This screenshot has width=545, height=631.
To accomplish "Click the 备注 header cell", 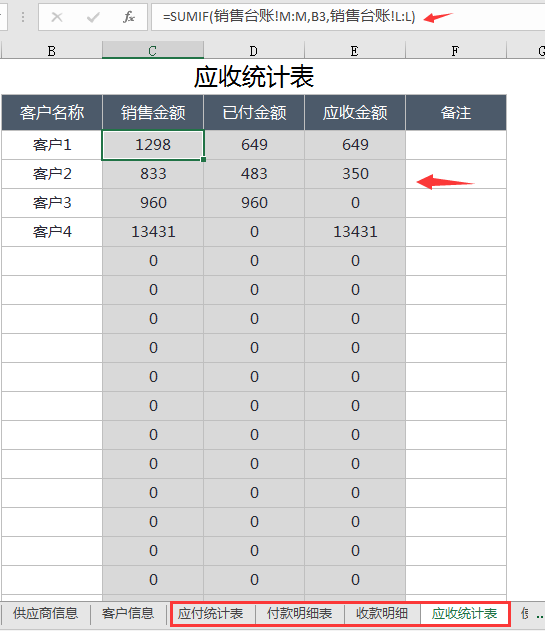I will pyautogui.click(x=456, y=113).
